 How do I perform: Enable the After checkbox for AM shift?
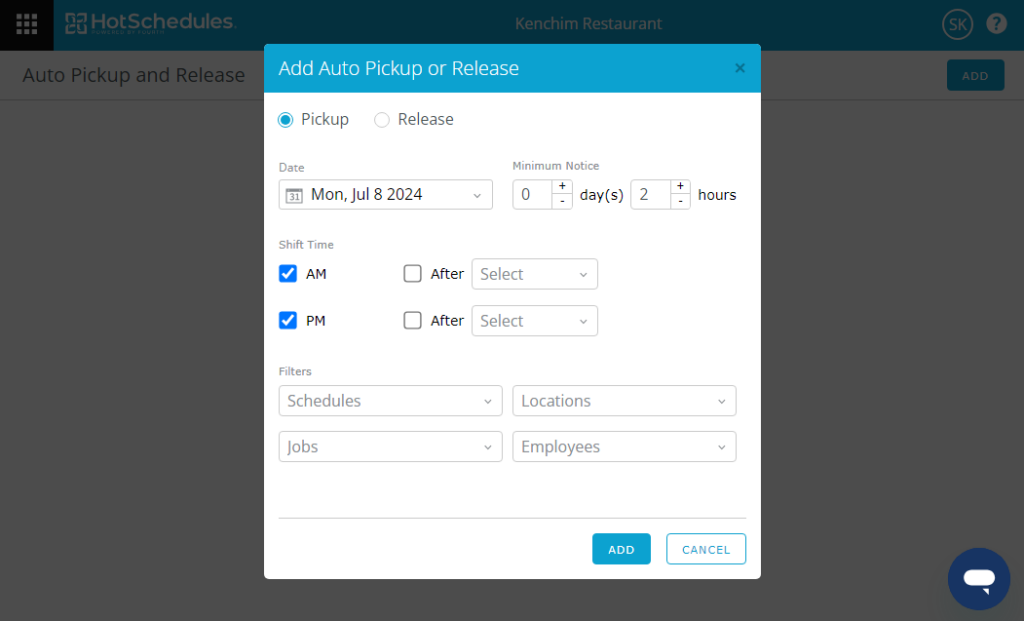[412, 274]
